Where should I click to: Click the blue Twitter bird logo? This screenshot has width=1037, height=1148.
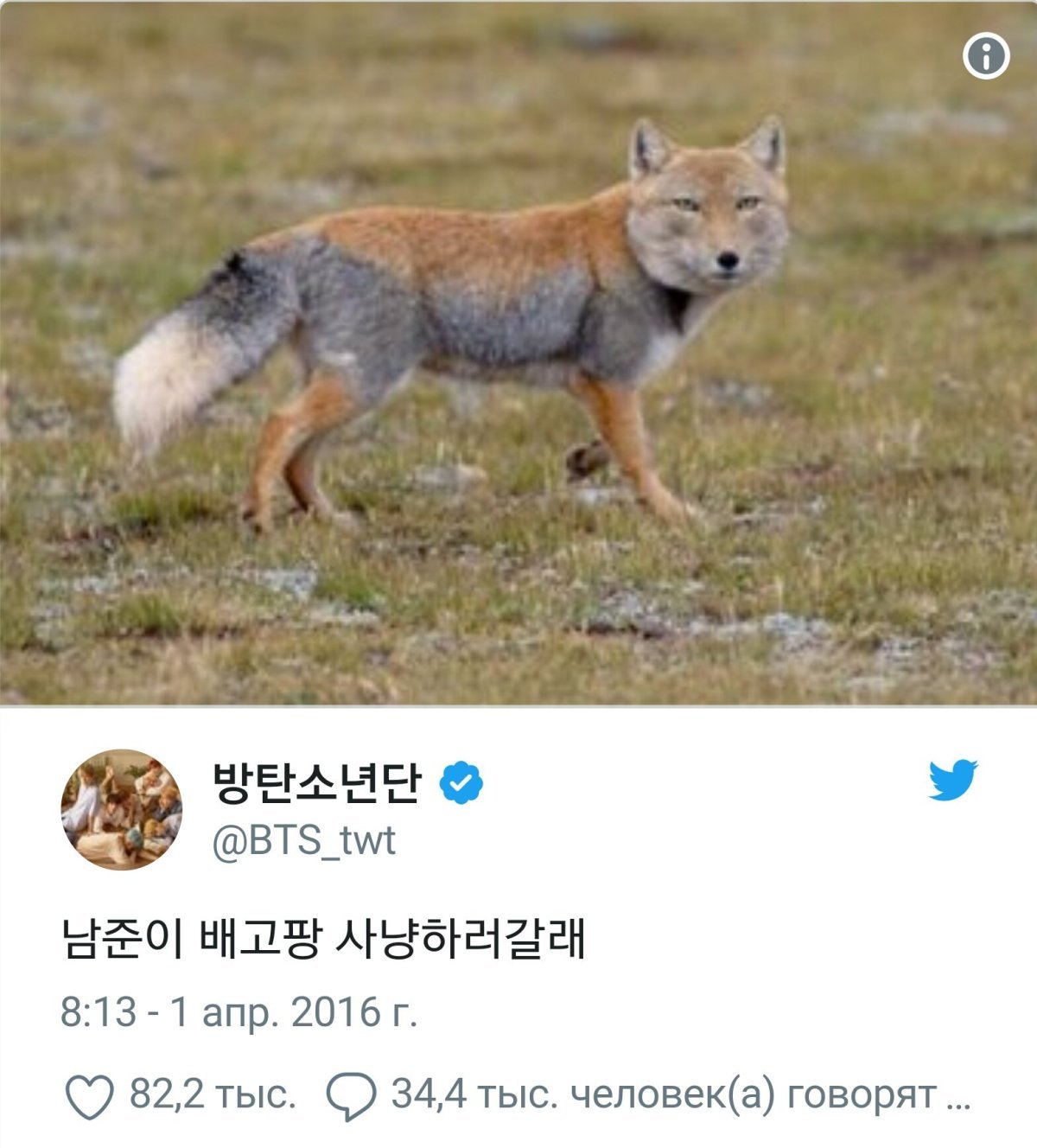click(x=953, y=779)
